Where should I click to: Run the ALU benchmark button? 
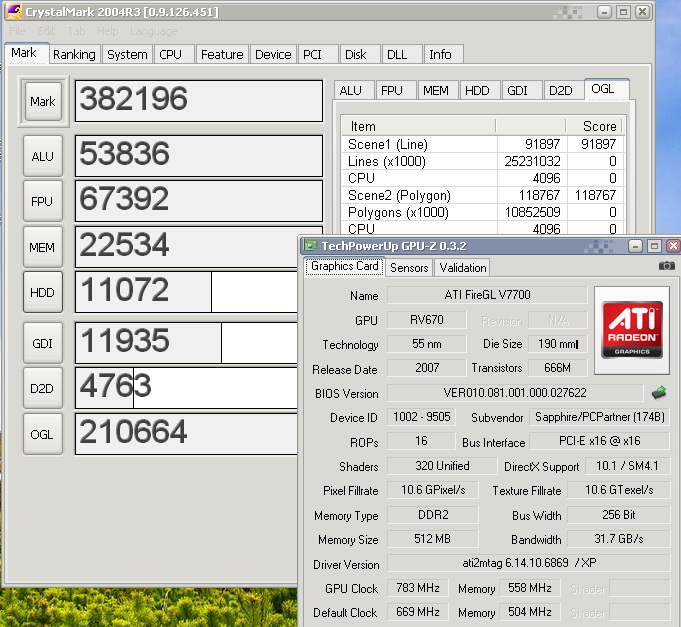click(x=43, y=156)
